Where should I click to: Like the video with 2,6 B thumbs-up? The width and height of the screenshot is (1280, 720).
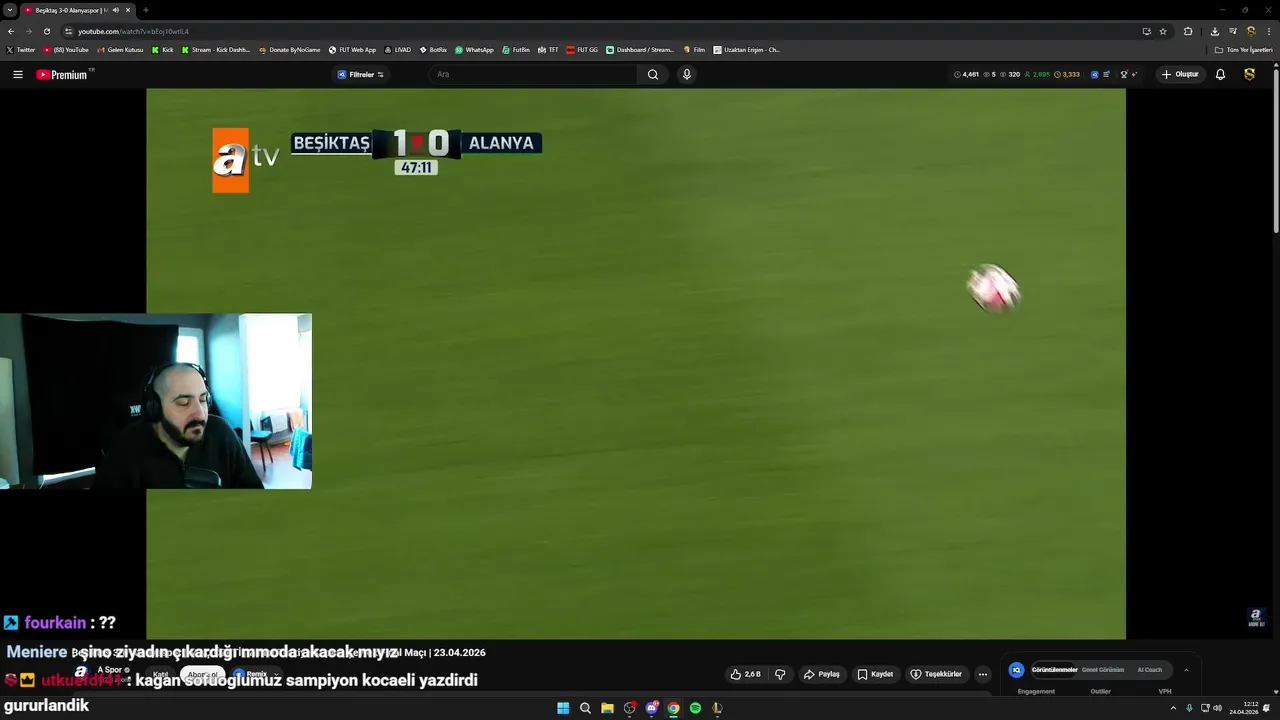click(746, 674)
